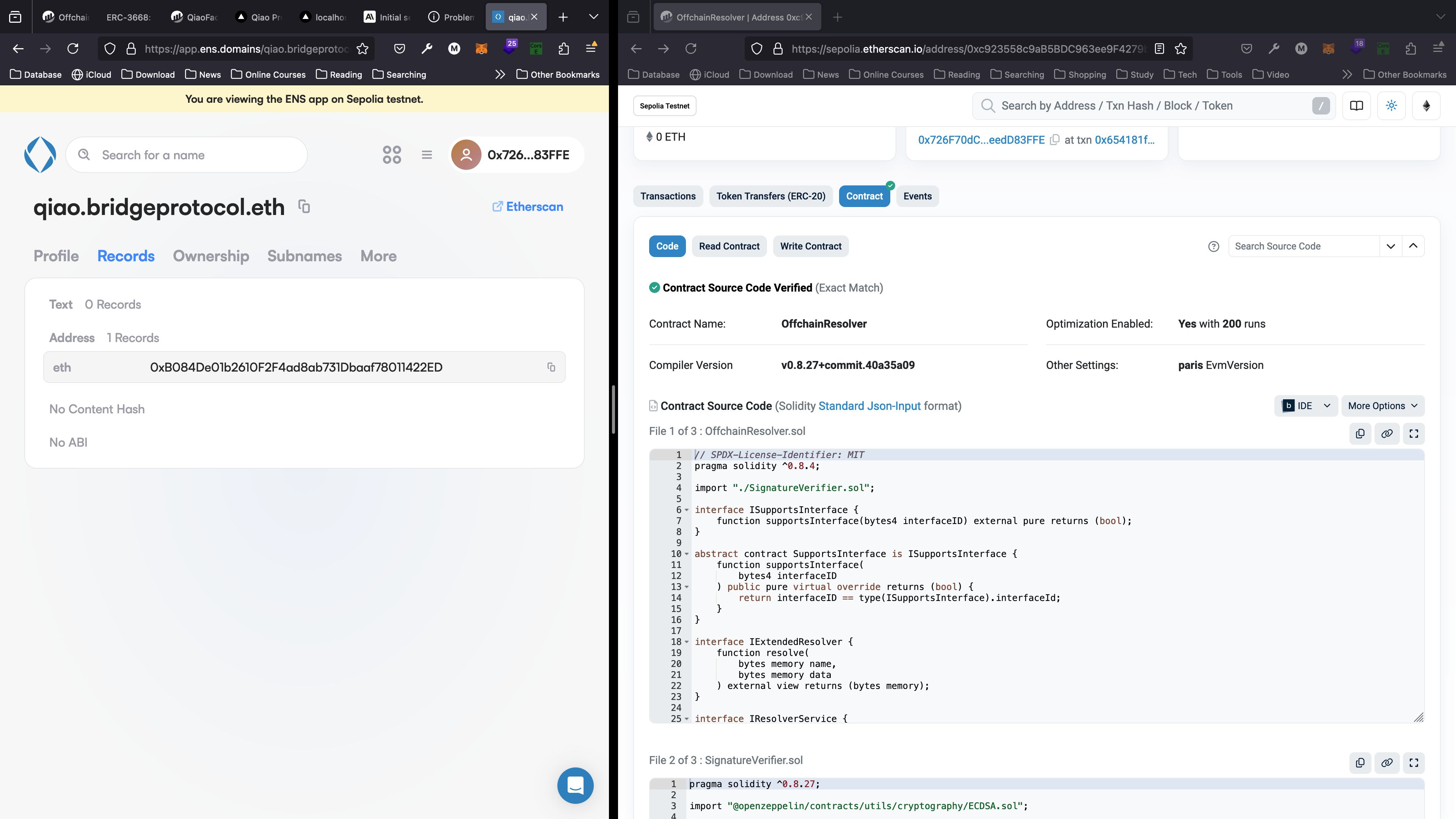Viewport: 1456px width, 819px height.
Task: Jump to next source code search match
Action: (1391, 246)
